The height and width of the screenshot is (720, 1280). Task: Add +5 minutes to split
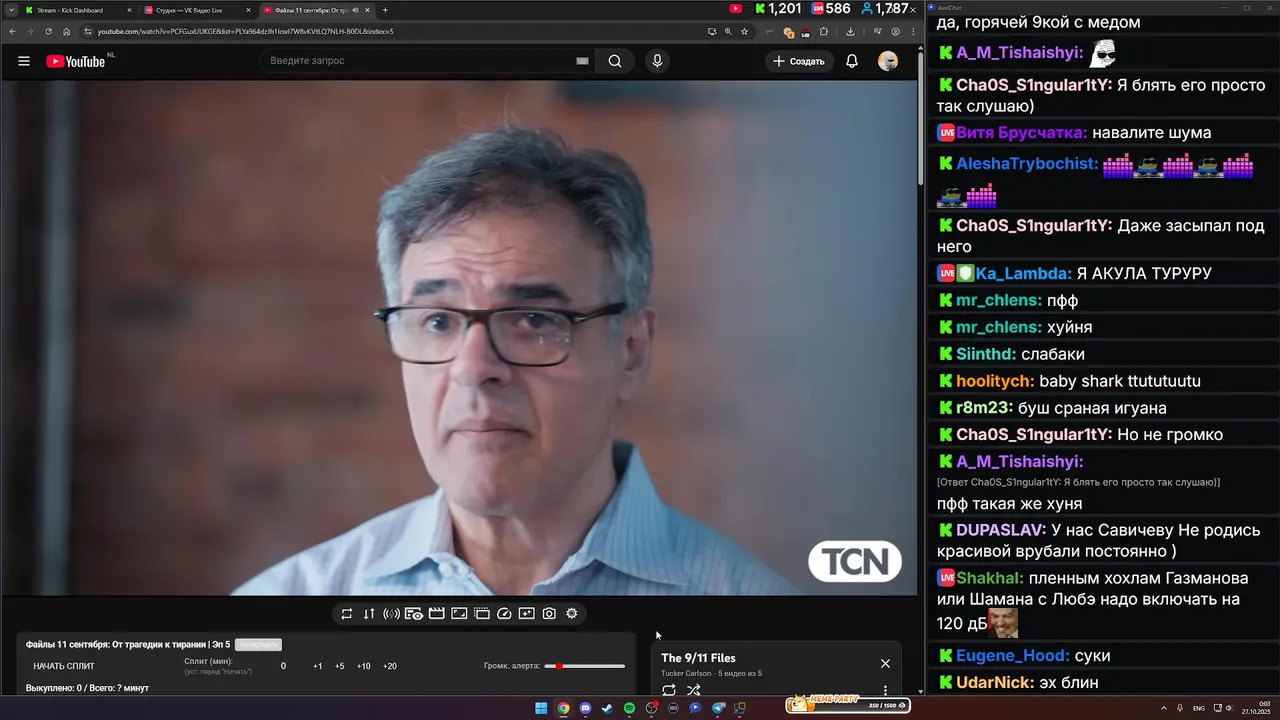click(x=340, y=666)
